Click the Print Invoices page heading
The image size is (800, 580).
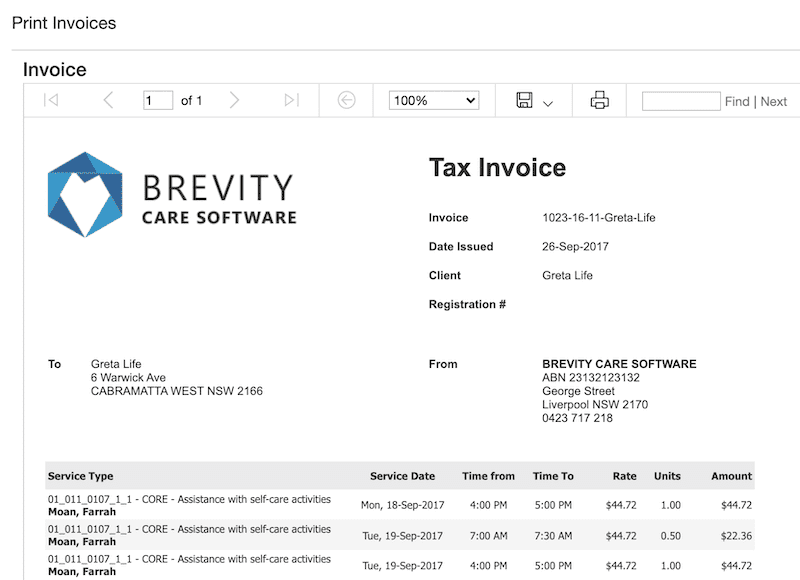[64, 23]
